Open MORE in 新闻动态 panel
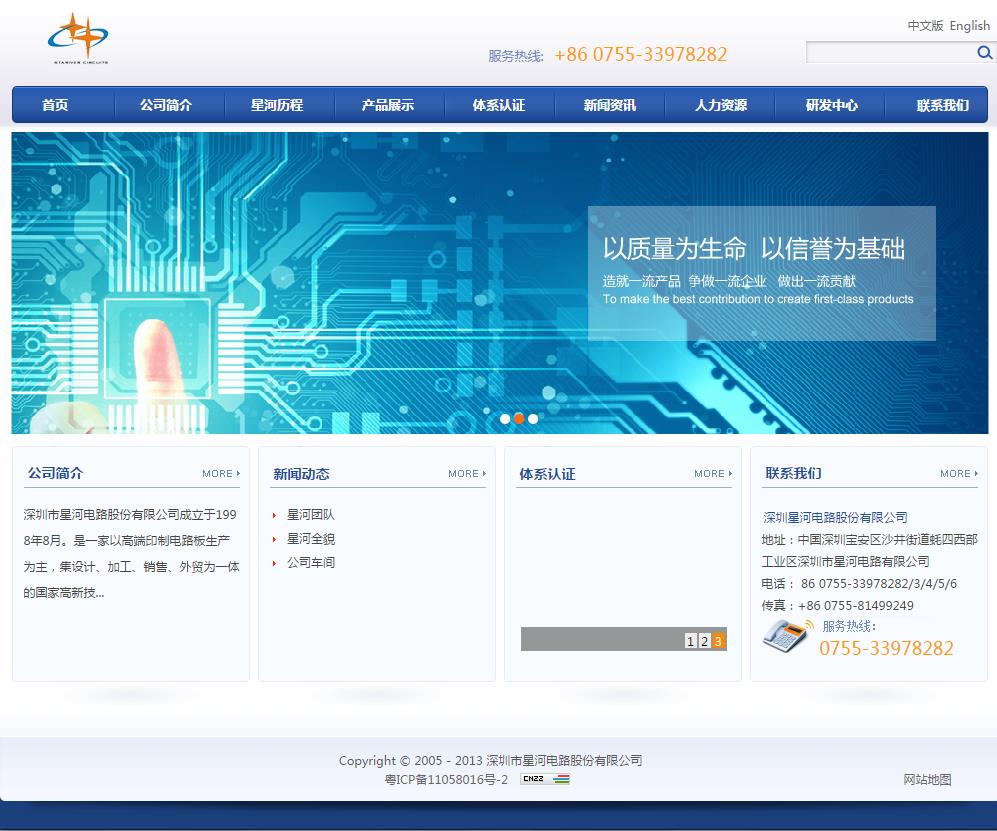997x831 pixels. [467, 474]
